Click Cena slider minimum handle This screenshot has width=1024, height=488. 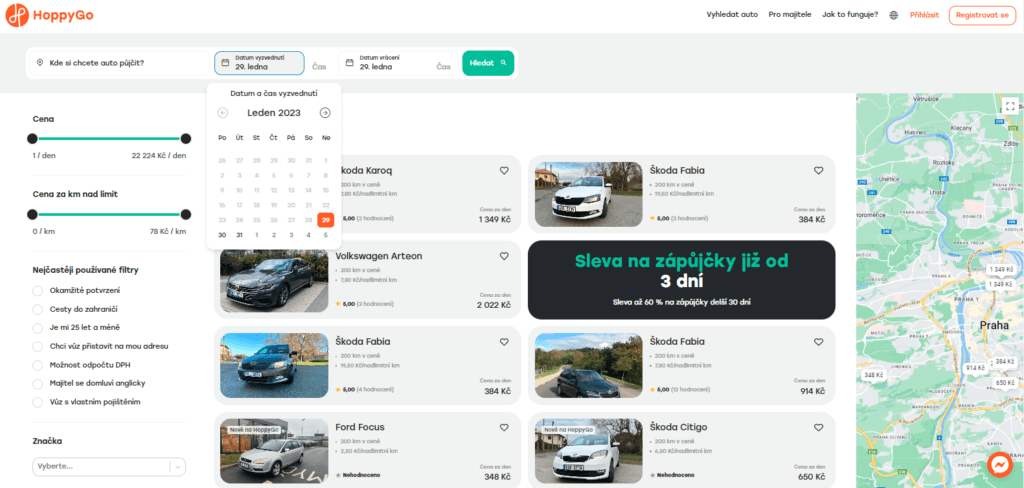(x=32, y=138)
